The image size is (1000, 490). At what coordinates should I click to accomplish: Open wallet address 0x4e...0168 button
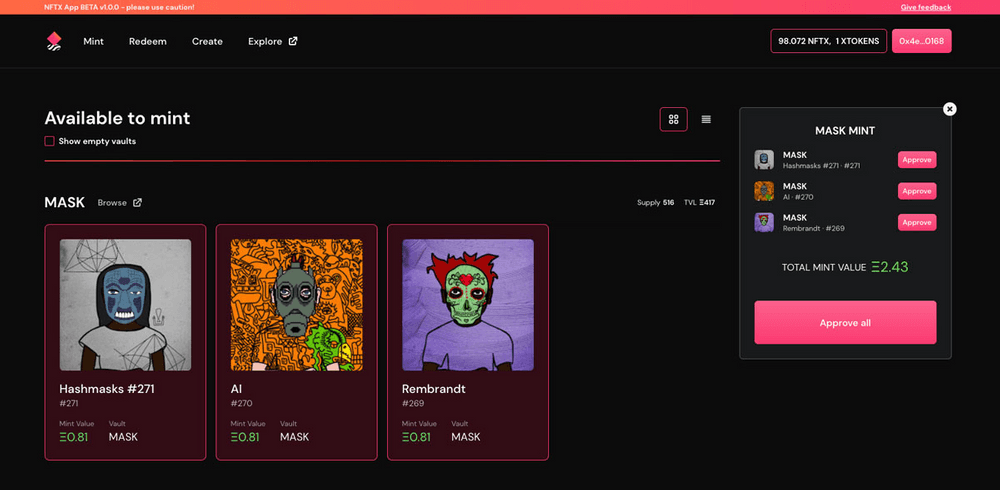921,41
